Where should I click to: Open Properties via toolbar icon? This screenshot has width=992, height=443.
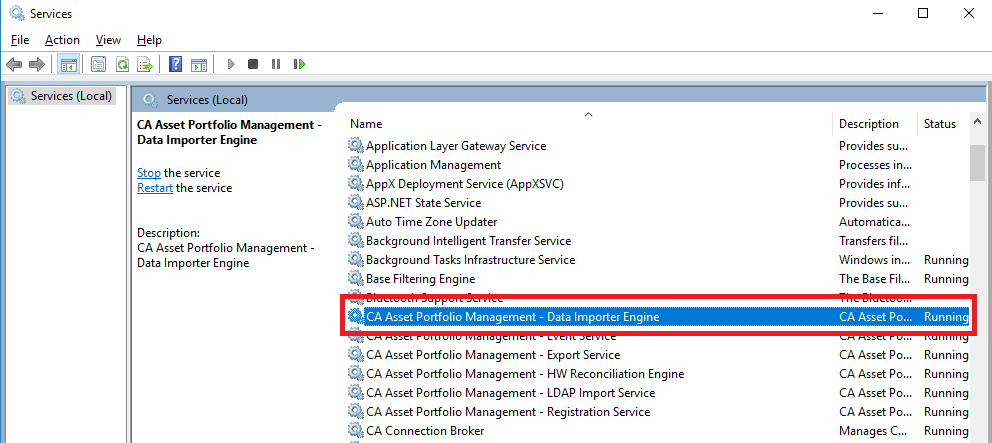click(99, 64)
